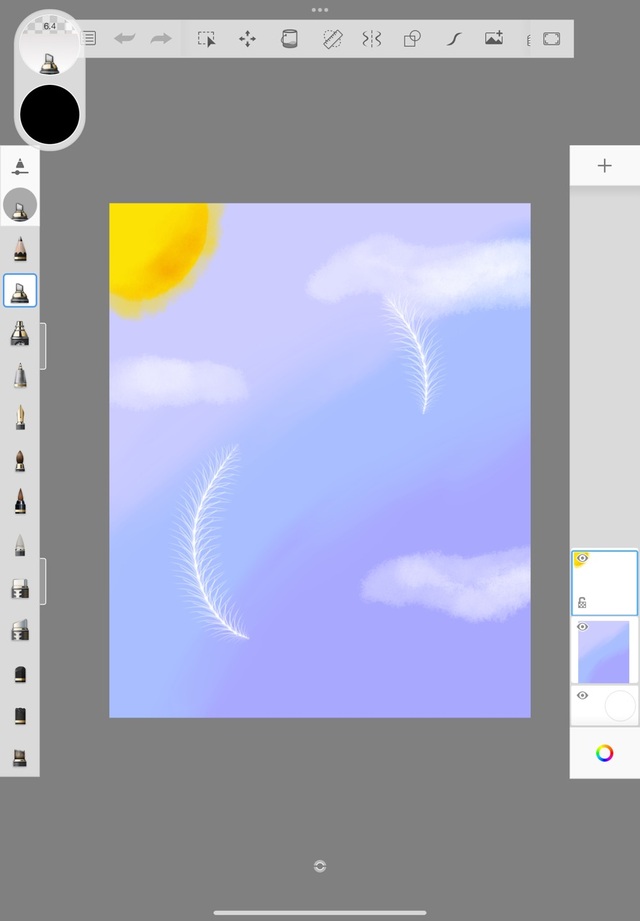Toggle the background layer eye icon
Screen dimensions: 640x921
(582, 695)
